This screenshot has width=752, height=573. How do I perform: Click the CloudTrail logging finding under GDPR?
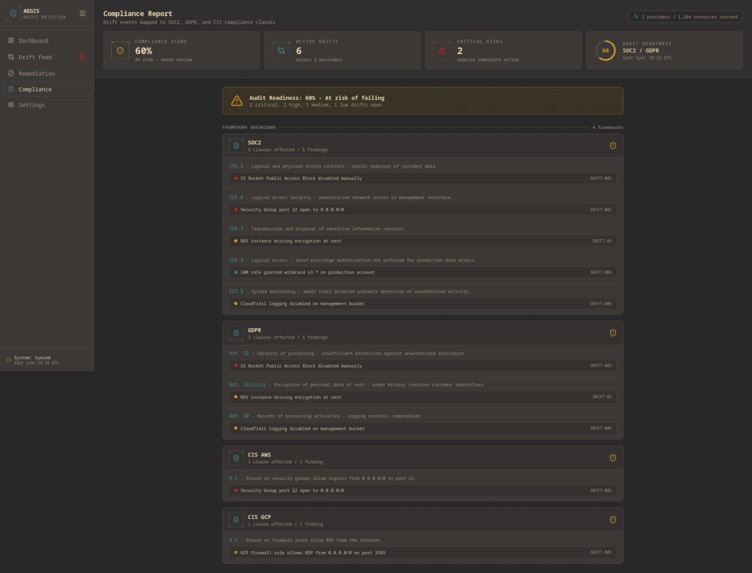pyautogui.click(x=423, y=428)
